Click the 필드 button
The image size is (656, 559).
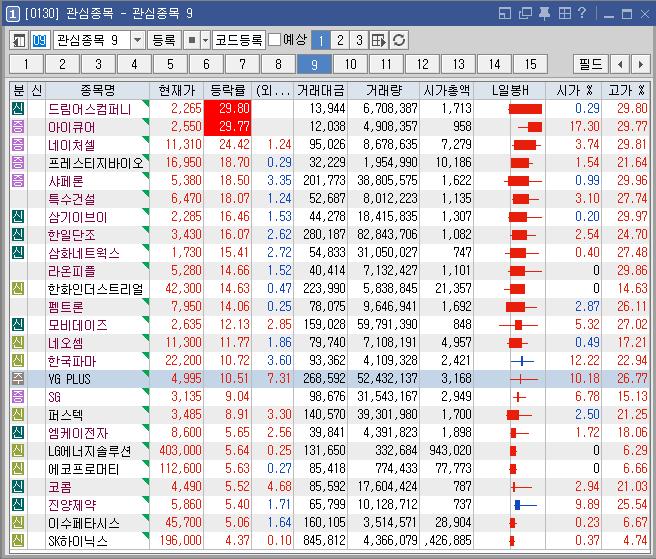pos(591,64)
